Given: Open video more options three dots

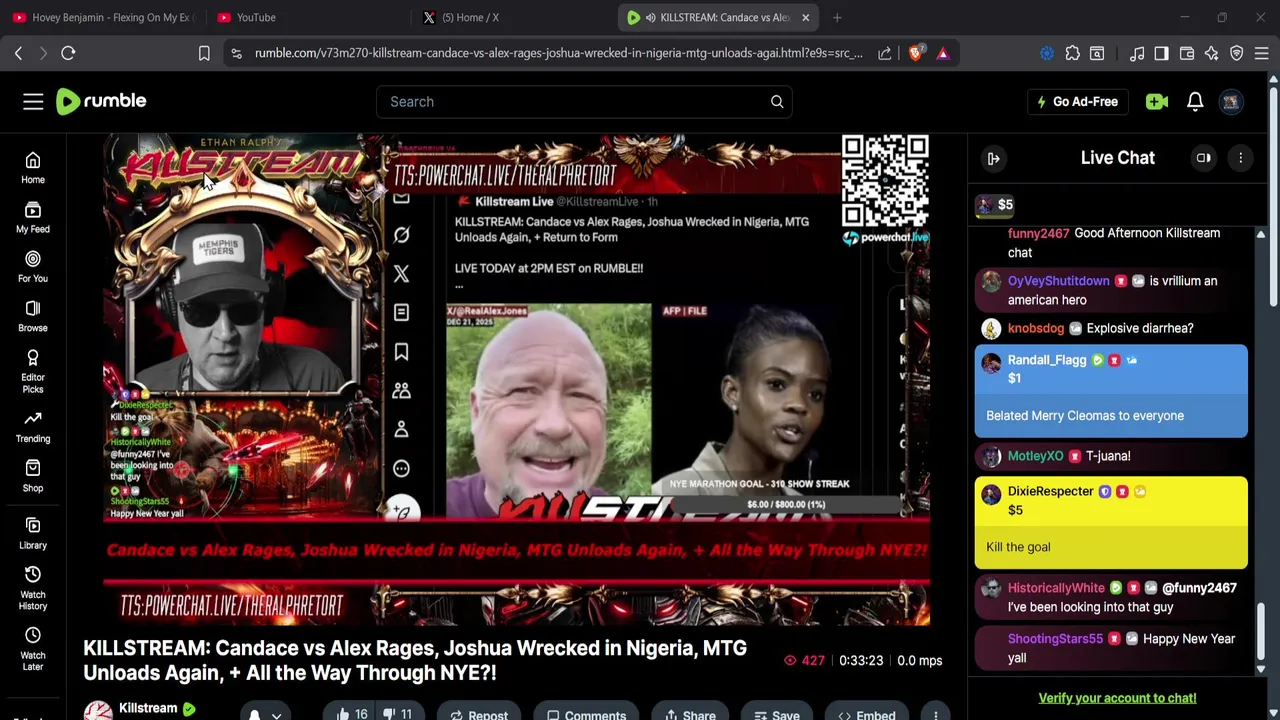Looking at the screenshot, I should [936, 714].
